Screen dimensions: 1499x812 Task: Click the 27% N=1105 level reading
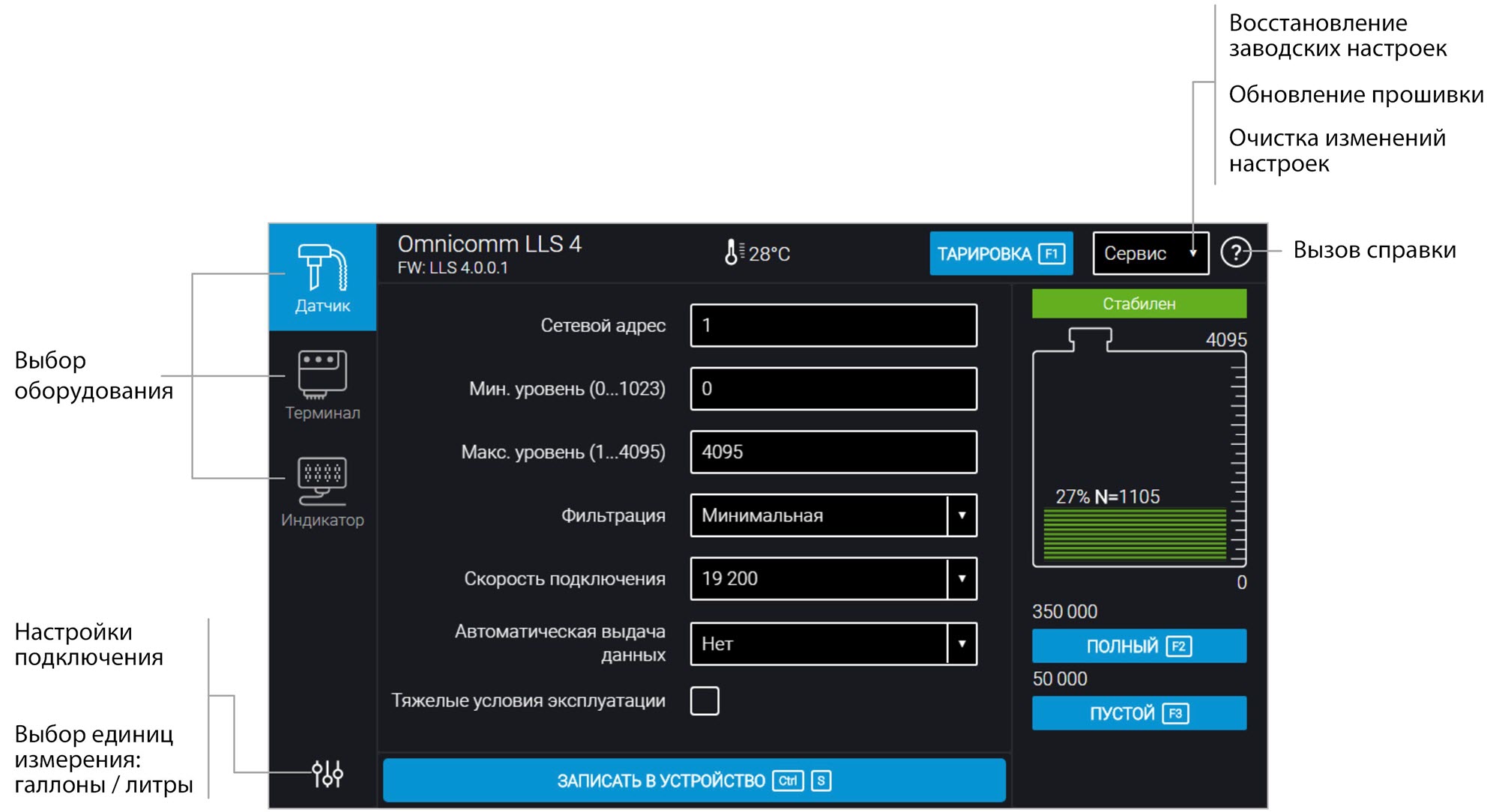tap(1107, 497)
